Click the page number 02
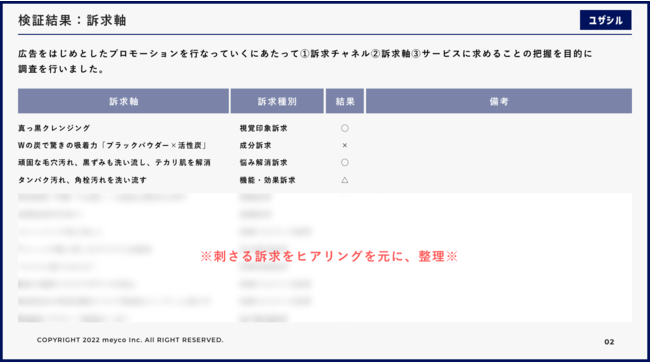The image size is (650, 362). 609,342
